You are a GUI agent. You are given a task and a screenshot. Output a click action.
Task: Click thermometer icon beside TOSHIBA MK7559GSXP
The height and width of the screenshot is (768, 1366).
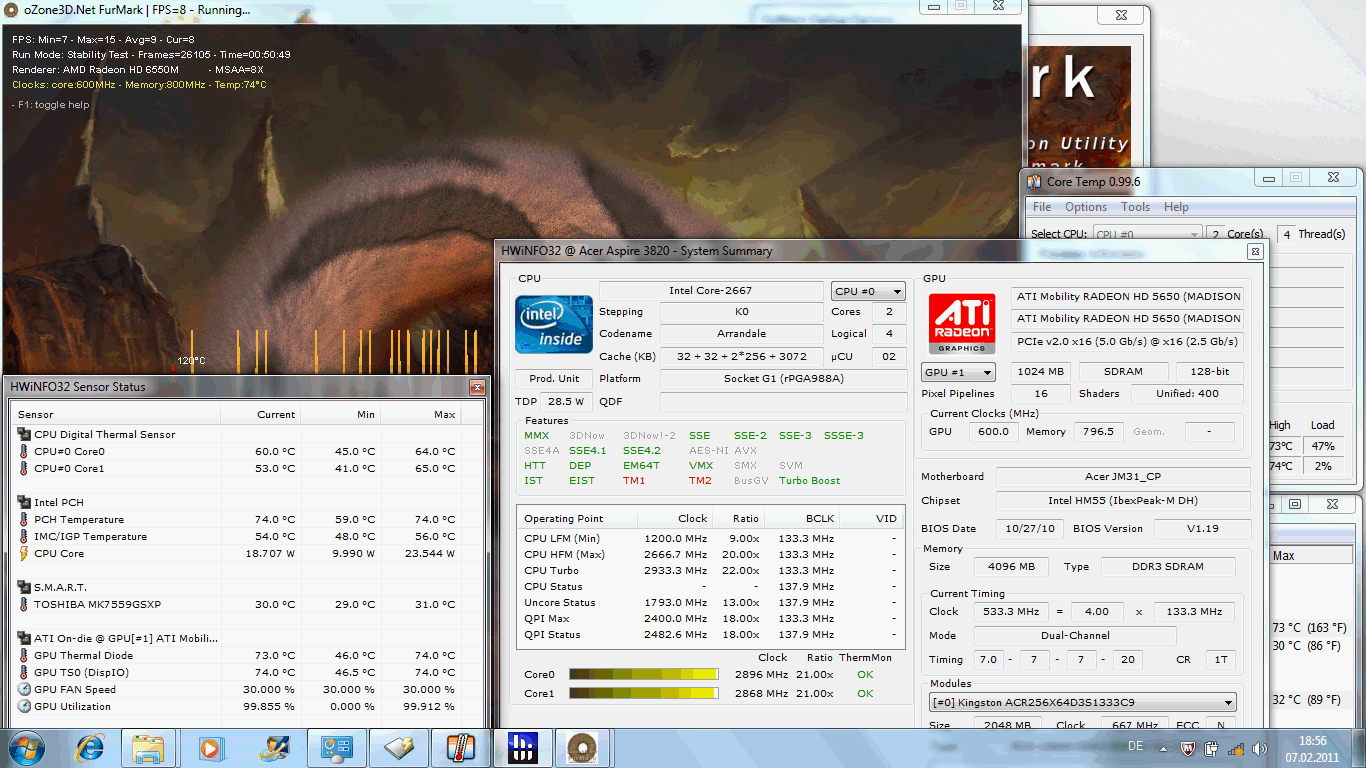[24, 605]
